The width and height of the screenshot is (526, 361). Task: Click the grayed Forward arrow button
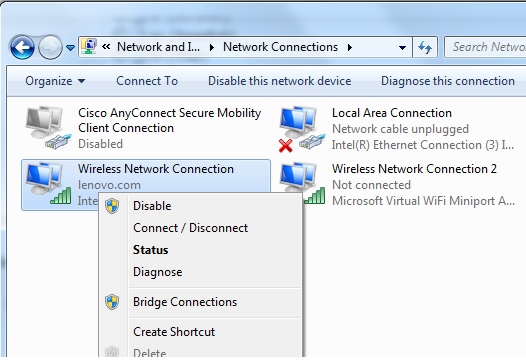[x=50, y=47]
